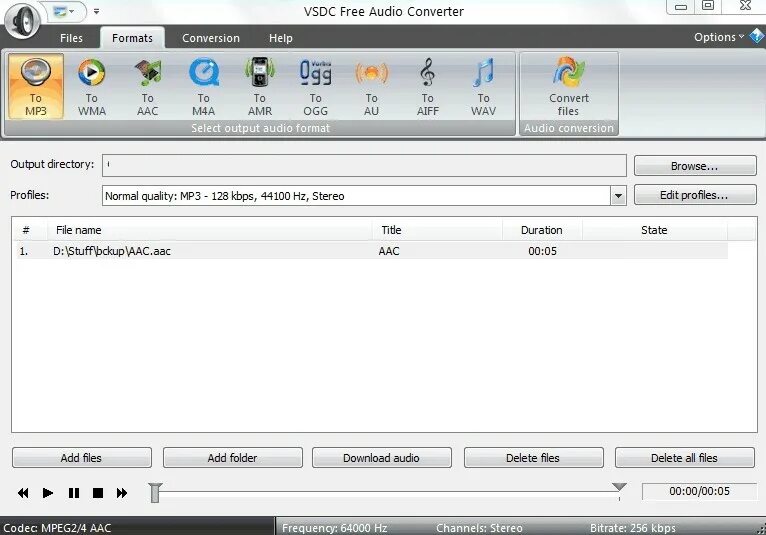Screen dimensions: 766x535
Task: Click the State column header
Action: pyautogui.click(x=654, y=230)
